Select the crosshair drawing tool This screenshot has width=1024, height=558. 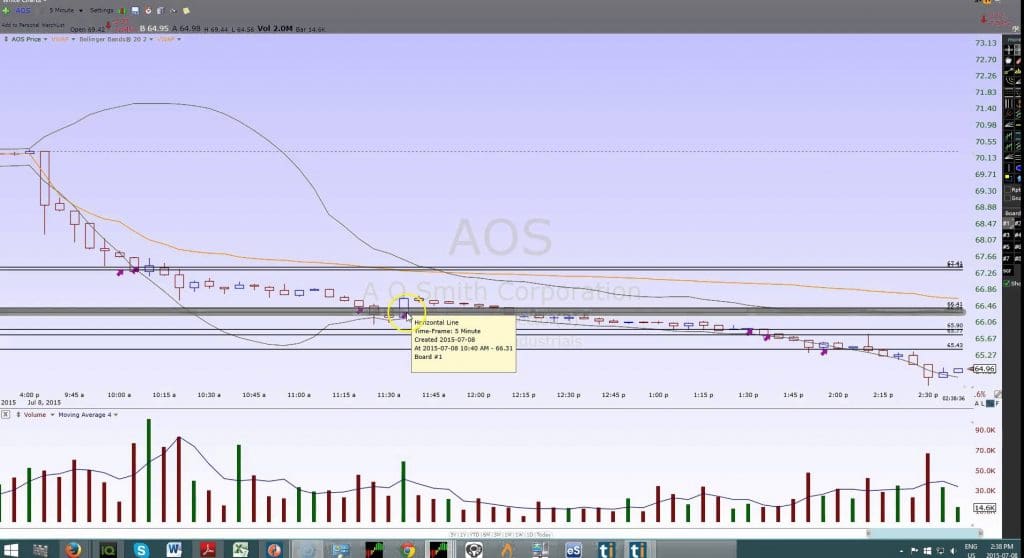(1008, 50)
